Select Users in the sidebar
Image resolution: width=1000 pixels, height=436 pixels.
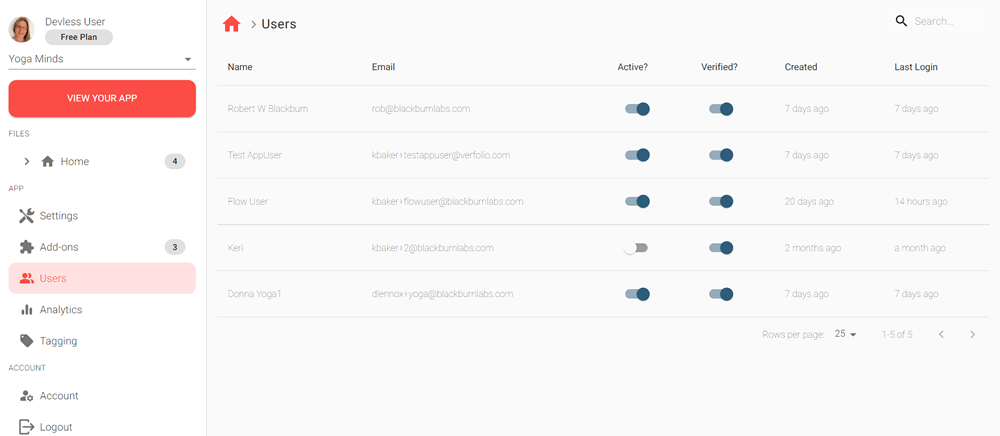click(102, 278)
